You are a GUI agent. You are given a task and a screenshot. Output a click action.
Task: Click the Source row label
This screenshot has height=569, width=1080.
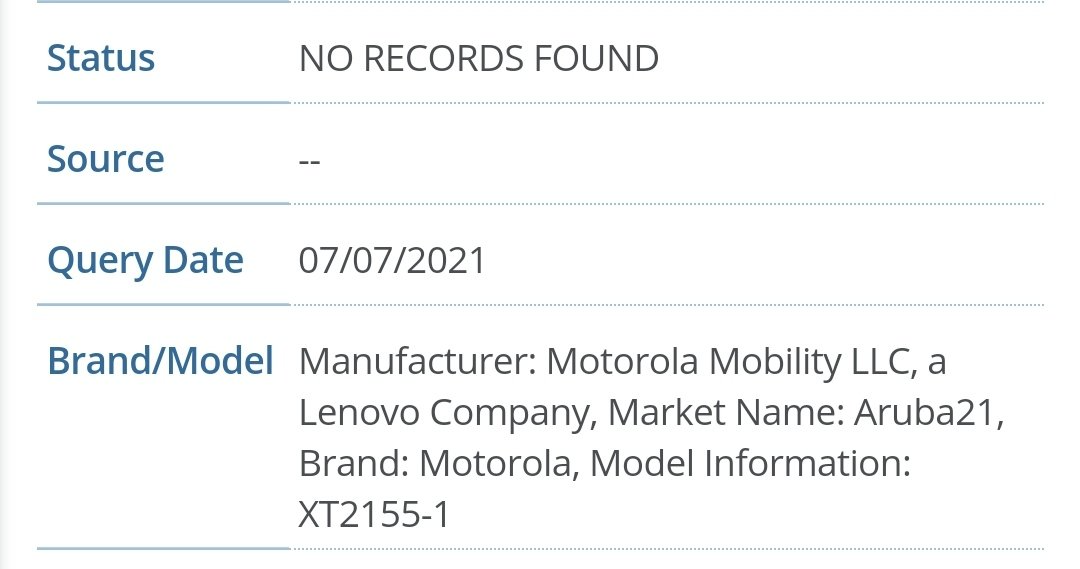pos(106,160)
